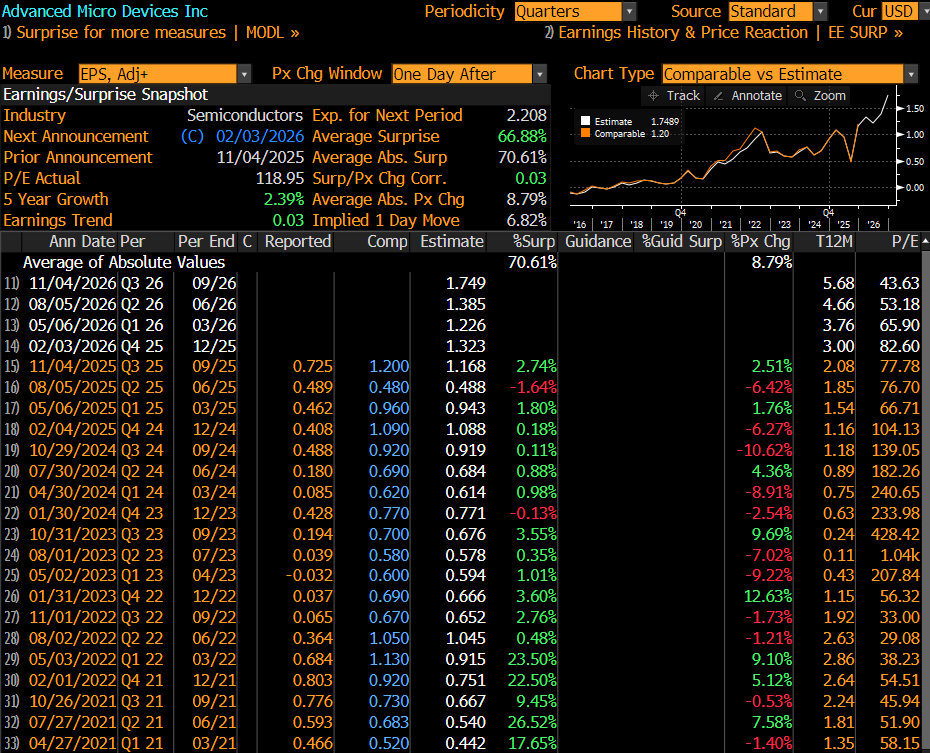Click the white Estimate legend swatch
930x753 pixels.
(x=587, y=121)
